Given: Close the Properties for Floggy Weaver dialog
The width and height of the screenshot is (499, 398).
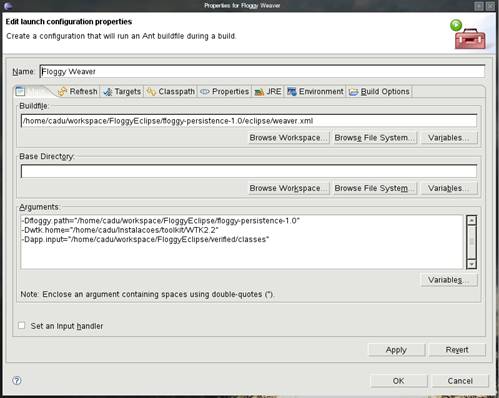Looking at the screenshot, I should [490, 6].
